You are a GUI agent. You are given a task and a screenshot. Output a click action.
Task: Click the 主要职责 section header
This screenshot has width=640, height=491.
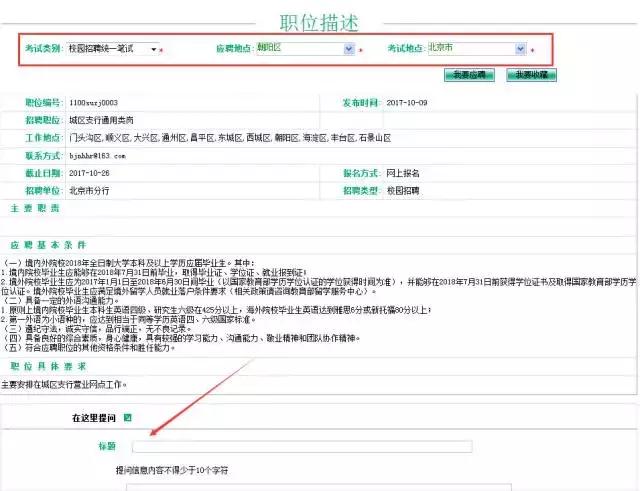pyautogui.click(x=35, y=209)
